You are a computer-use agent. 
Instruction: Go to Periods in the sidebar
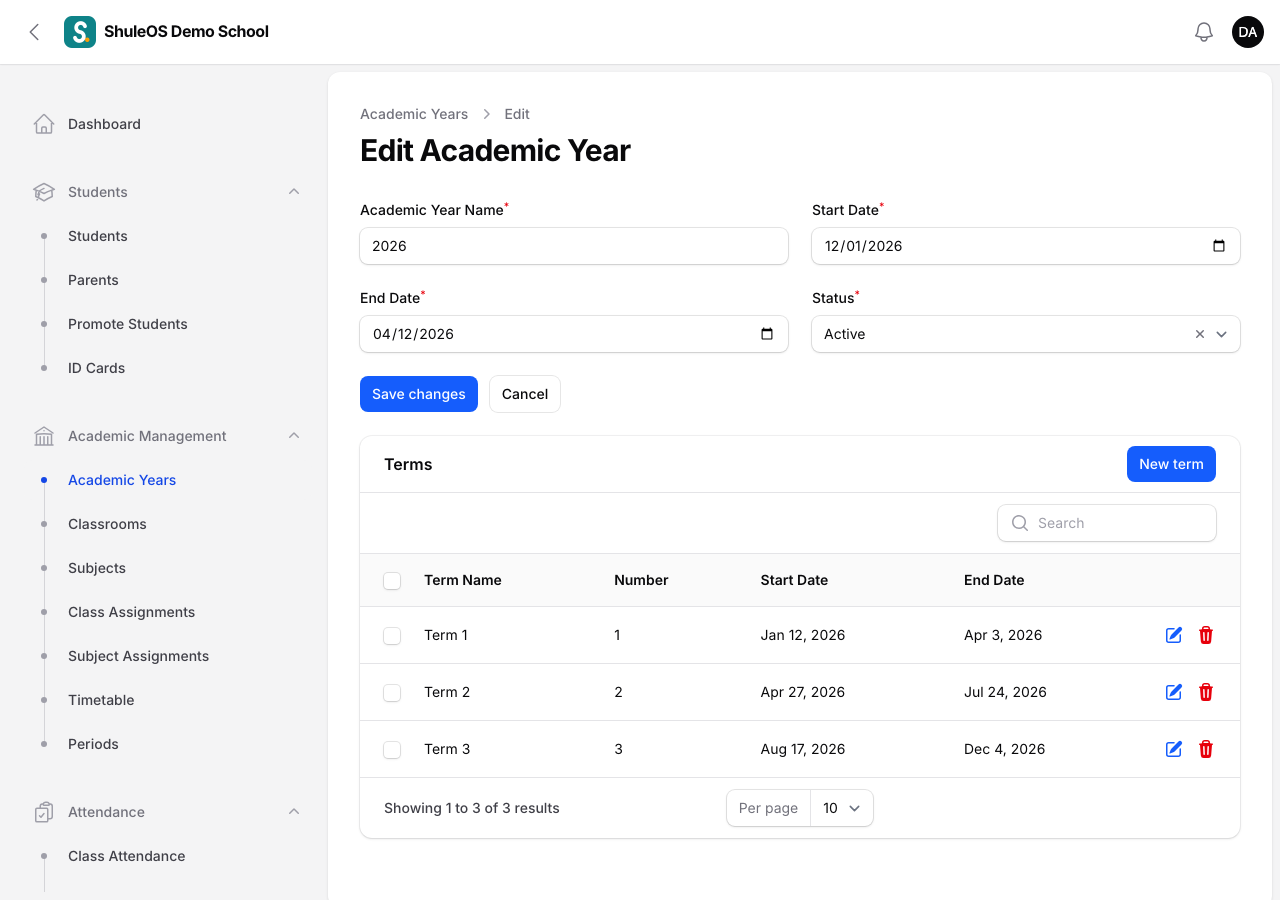tap(93, 744)
